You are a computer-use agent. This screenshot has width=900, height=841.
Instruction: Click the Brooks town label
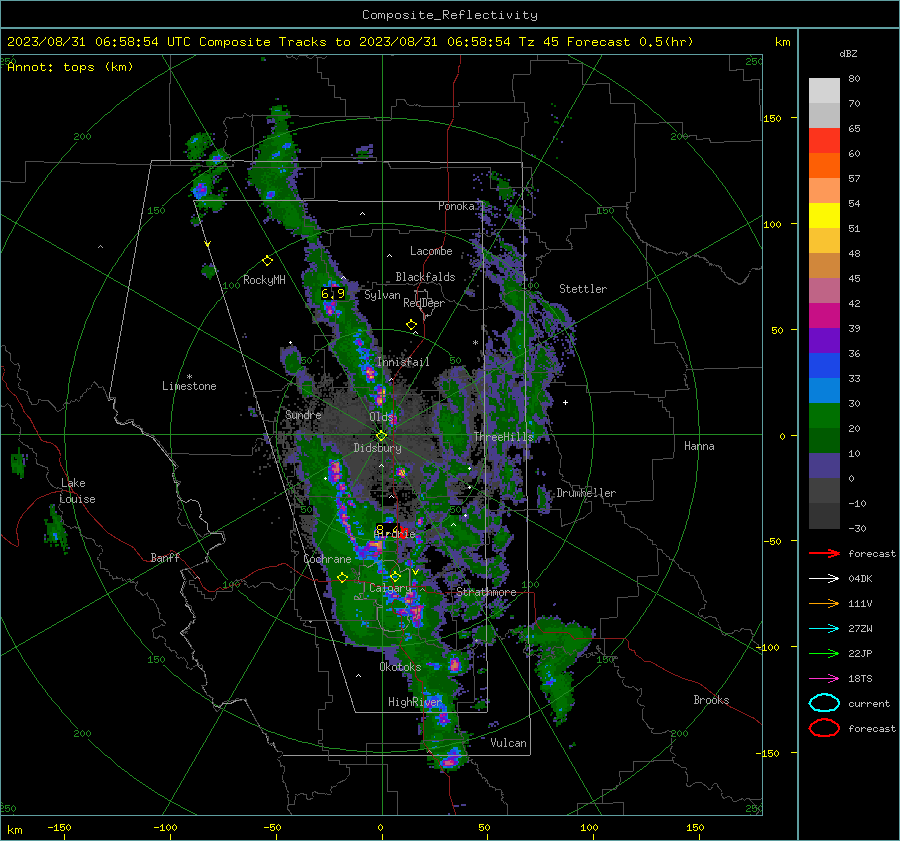[711, 700]
